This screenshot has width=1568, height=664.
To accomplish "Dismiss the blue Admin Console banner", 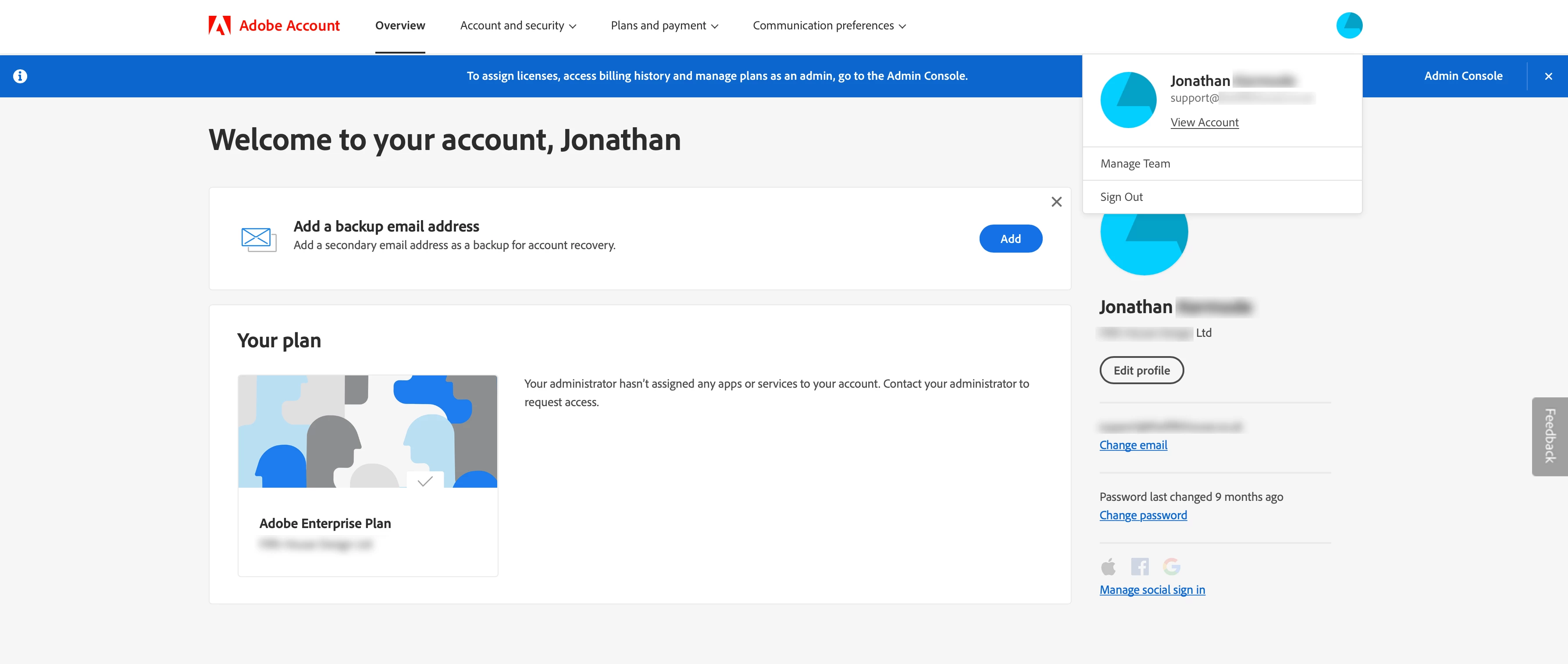I will [1548, 76].
